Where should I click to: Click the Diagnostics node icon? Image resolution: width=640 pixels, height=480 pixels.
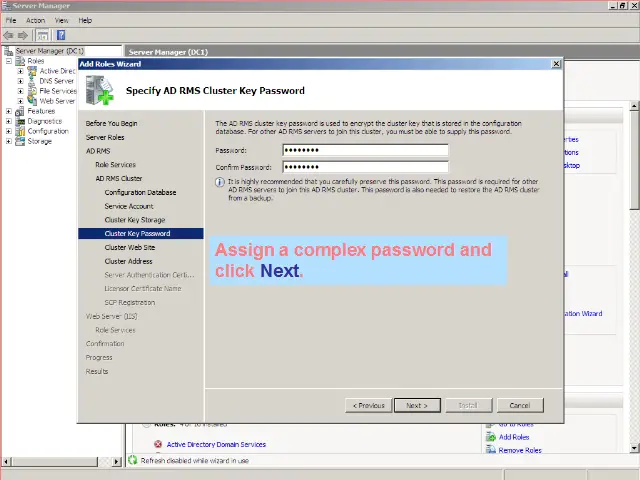coord(20,121)
